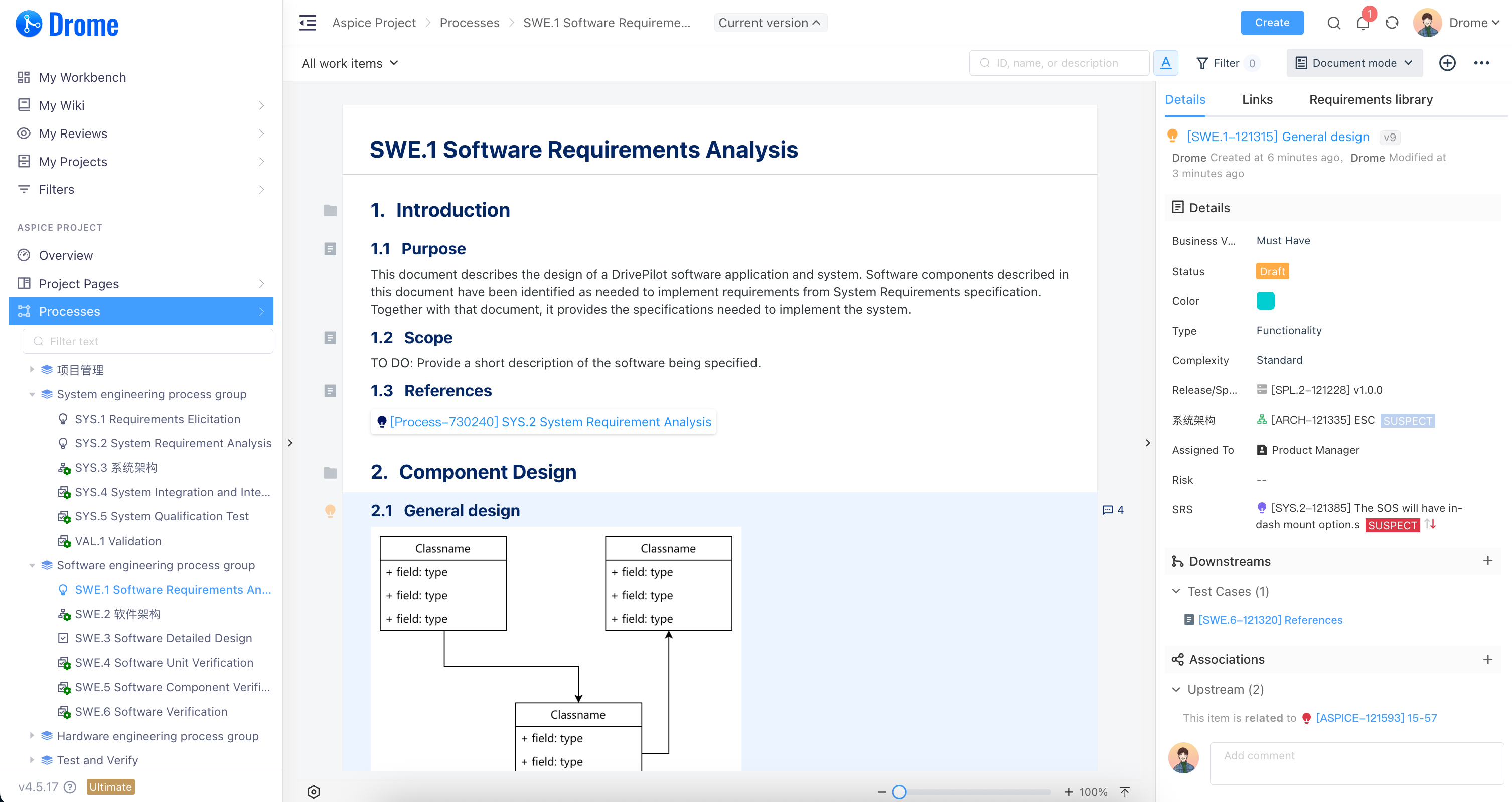Click the notification bell icon
This screenshot has width=1512, height=802.
click(x=1363, y=23)
